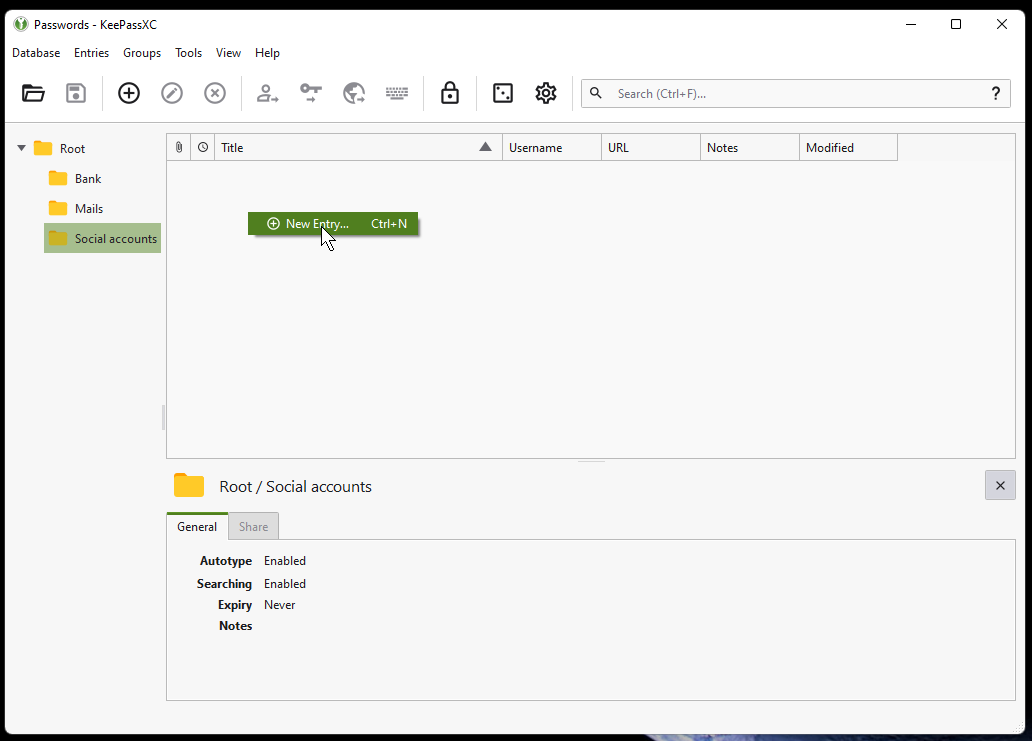Click the large group folder icon in details panel

[x=189, y=486]
